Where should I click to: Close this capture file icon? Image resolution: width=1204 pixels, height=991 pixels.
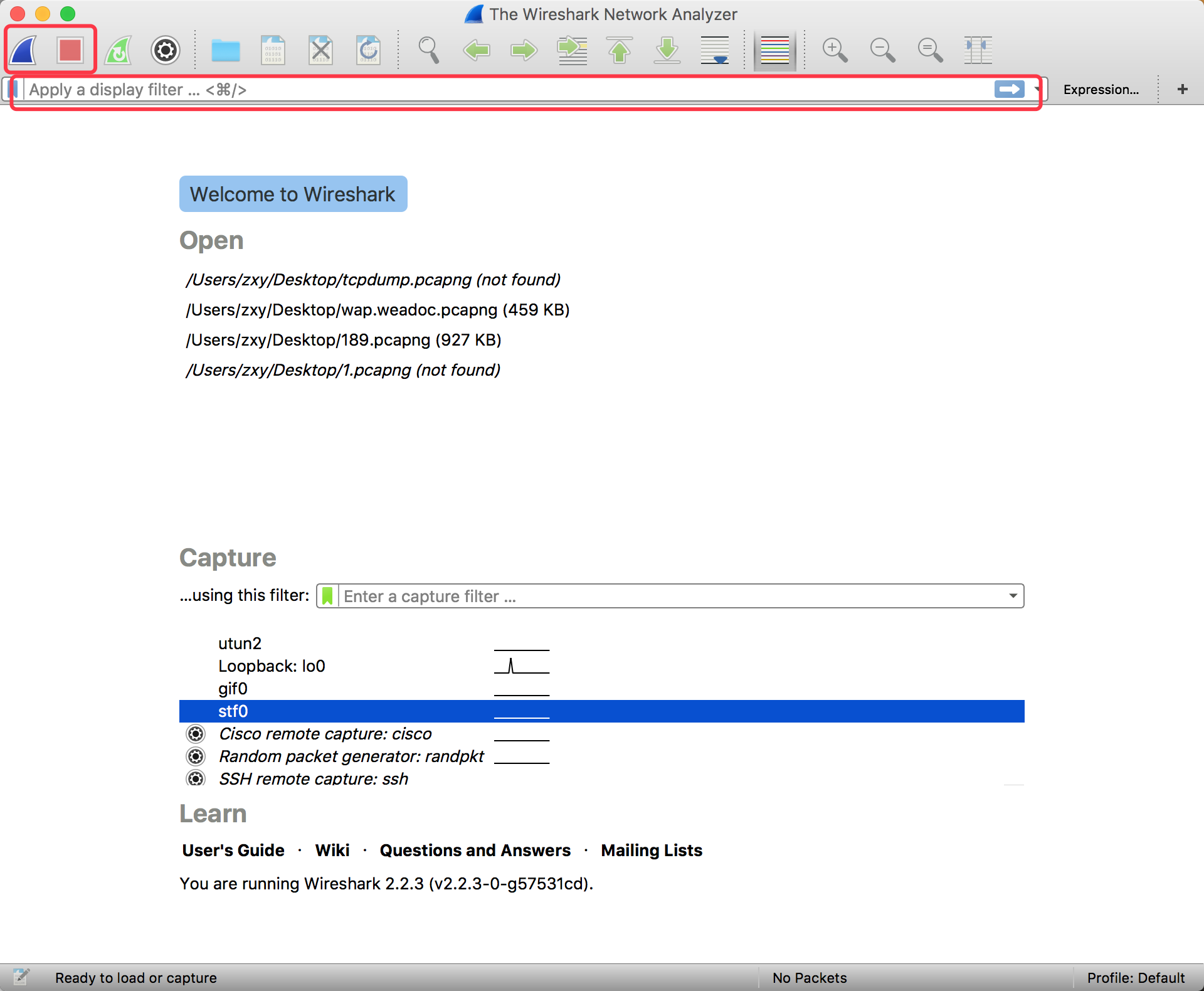pyautogui.click(x=320, y=50)
